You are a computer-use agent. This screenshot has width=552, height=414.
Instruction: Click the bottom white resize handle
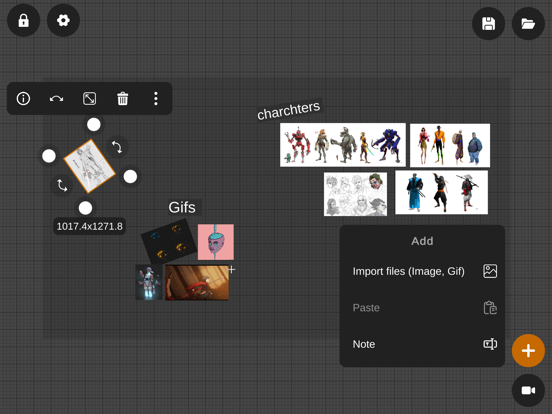point(85,208)
